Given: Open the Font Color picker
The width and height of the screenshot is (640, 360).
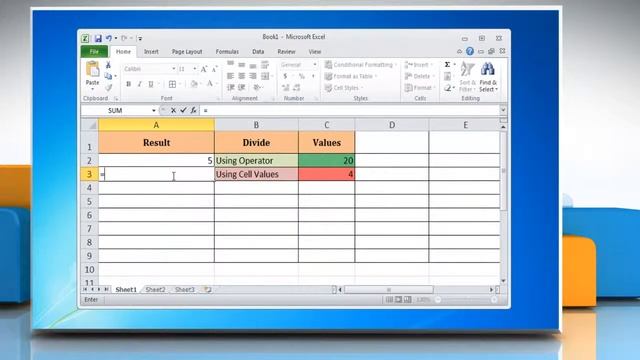Looking at the screenshot, I should pyautogui.click(x=209, y=84).
